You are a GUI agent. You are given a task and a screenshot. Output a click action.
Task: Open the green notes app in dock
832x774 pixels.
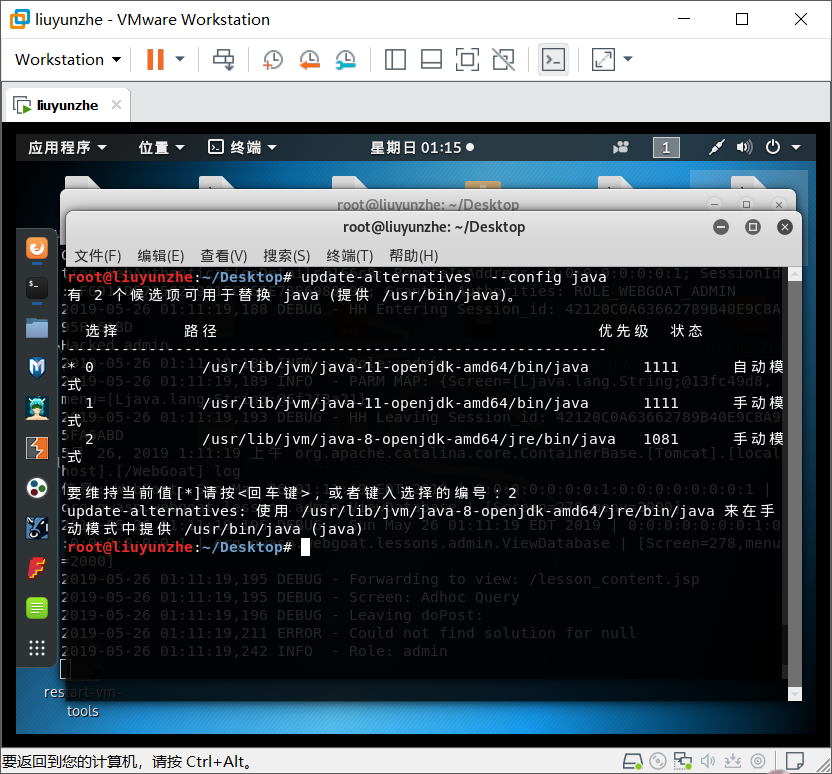[37, 608]
